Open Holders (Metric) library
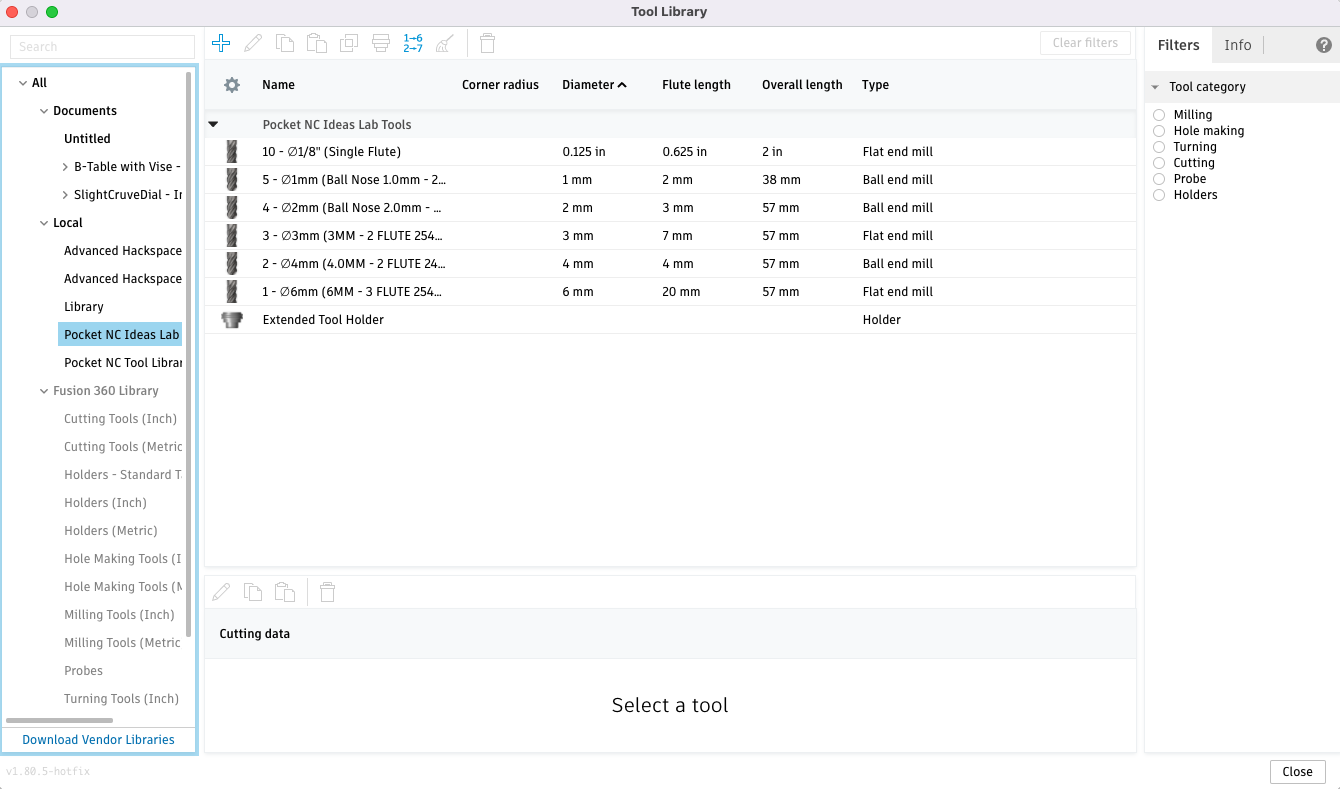The image size is (1340, 789). pyautogui.click(x=111, y=531)
